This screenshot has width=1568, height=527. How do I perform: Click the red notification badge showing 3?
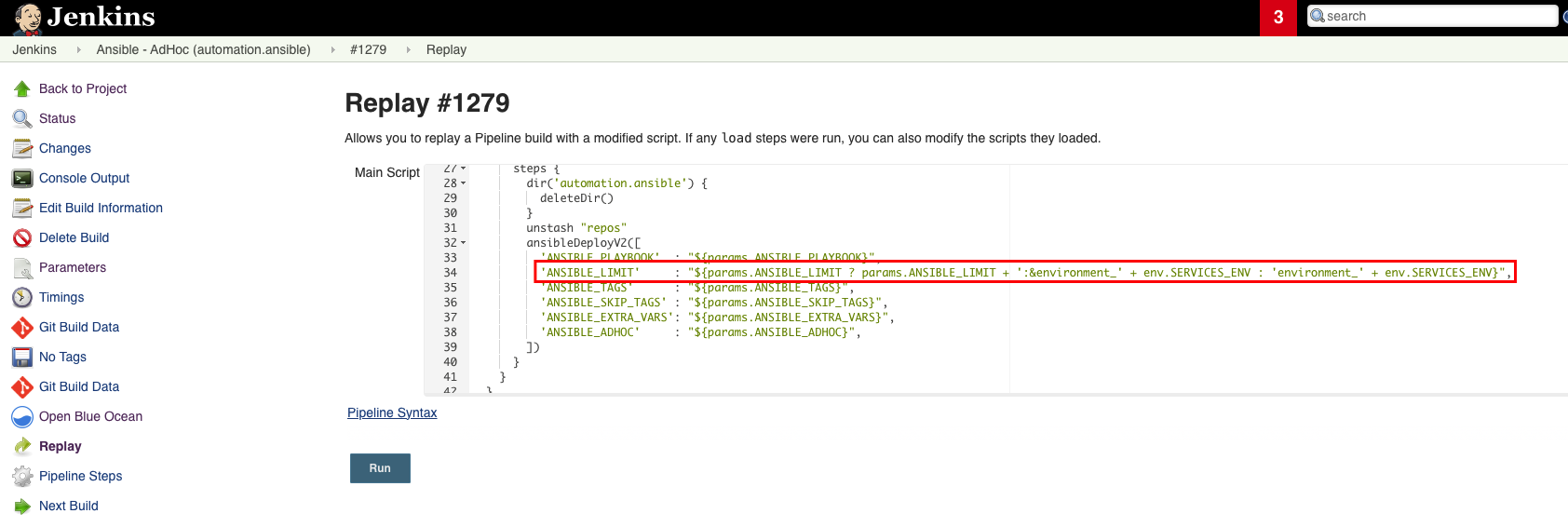pos(1278,18)
